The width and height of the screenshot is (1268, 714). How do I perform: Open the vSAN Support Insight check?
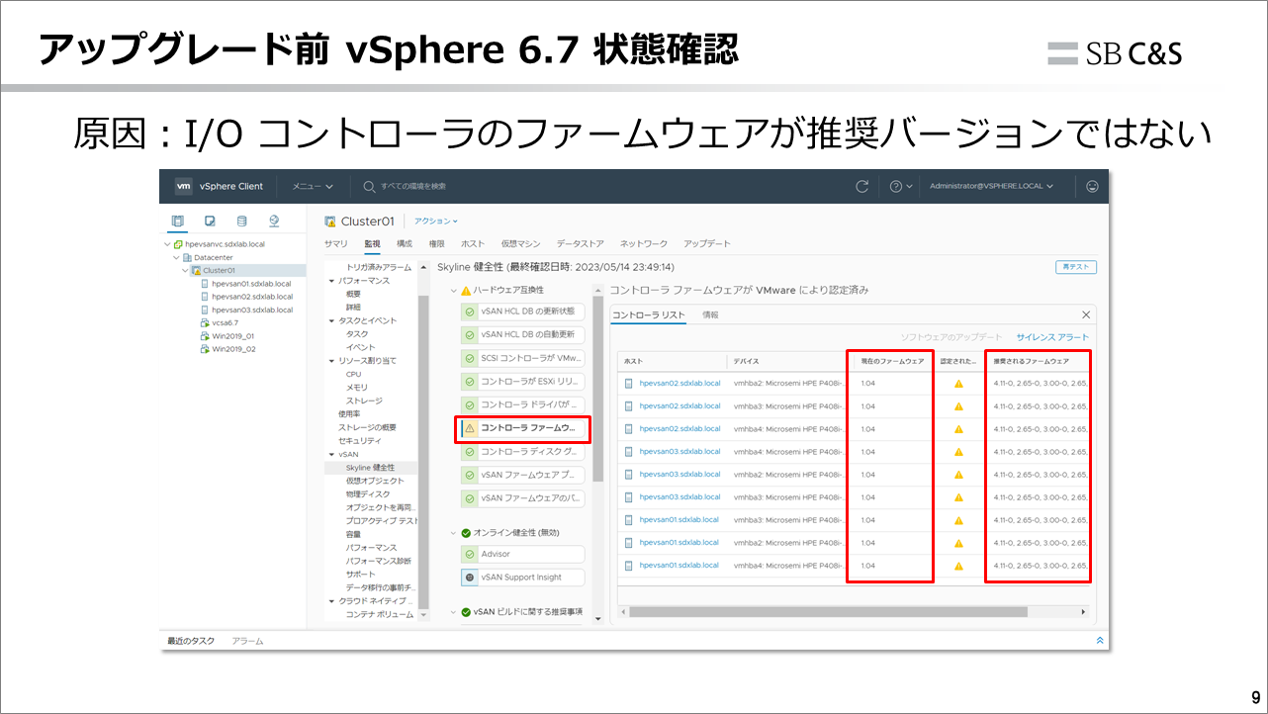523,577
